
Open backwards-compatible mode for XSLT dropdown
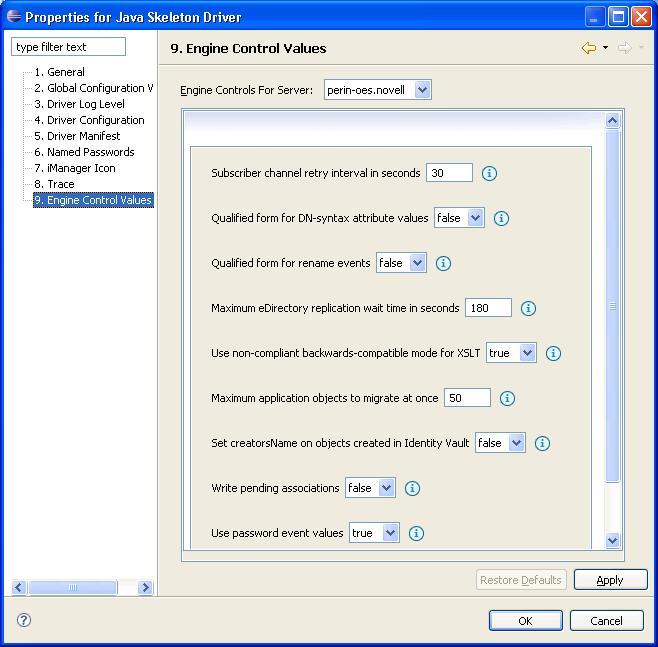click(x=527, y=353)
